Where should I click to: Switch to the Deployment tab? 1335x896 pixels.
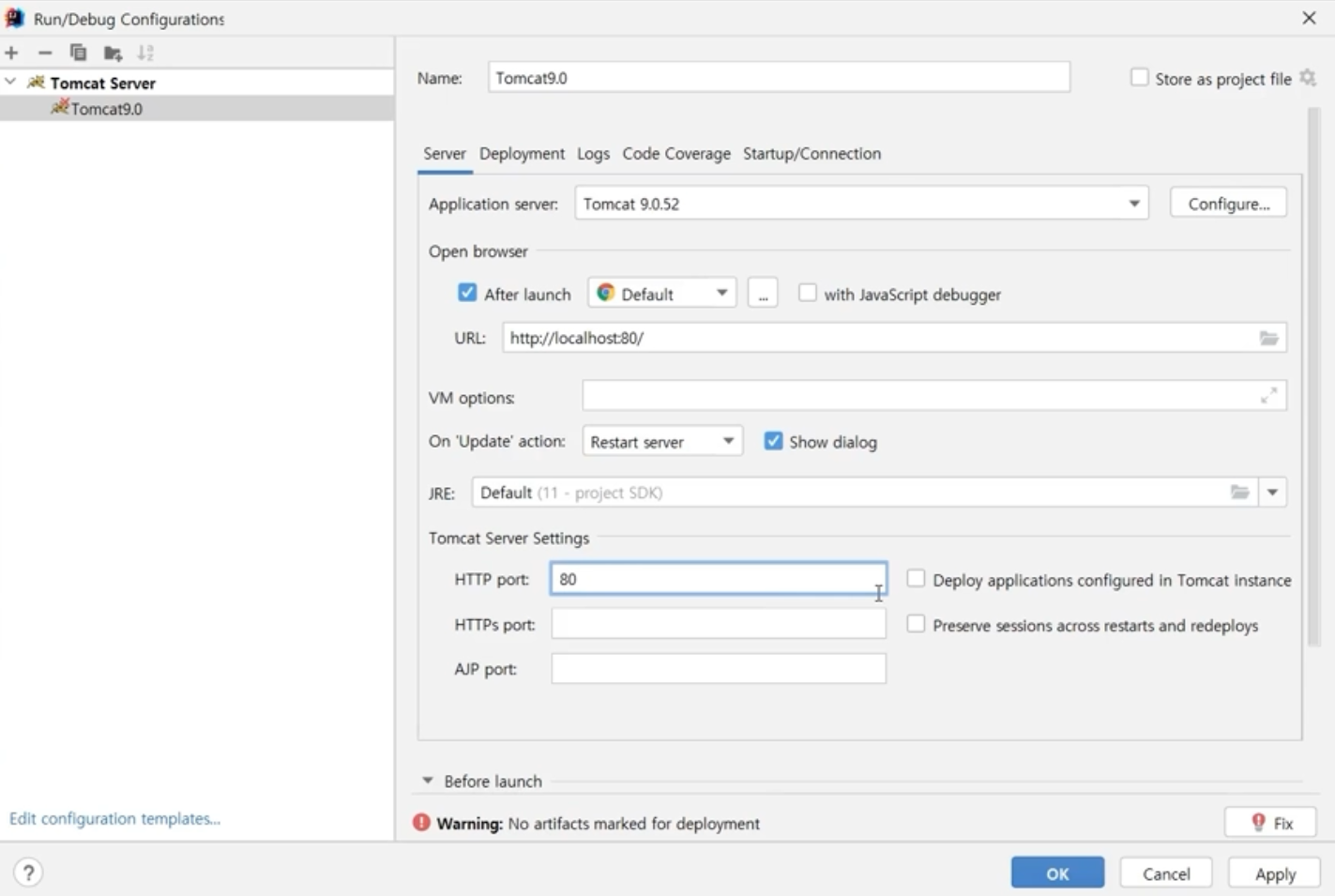click(x=522, y=154)
